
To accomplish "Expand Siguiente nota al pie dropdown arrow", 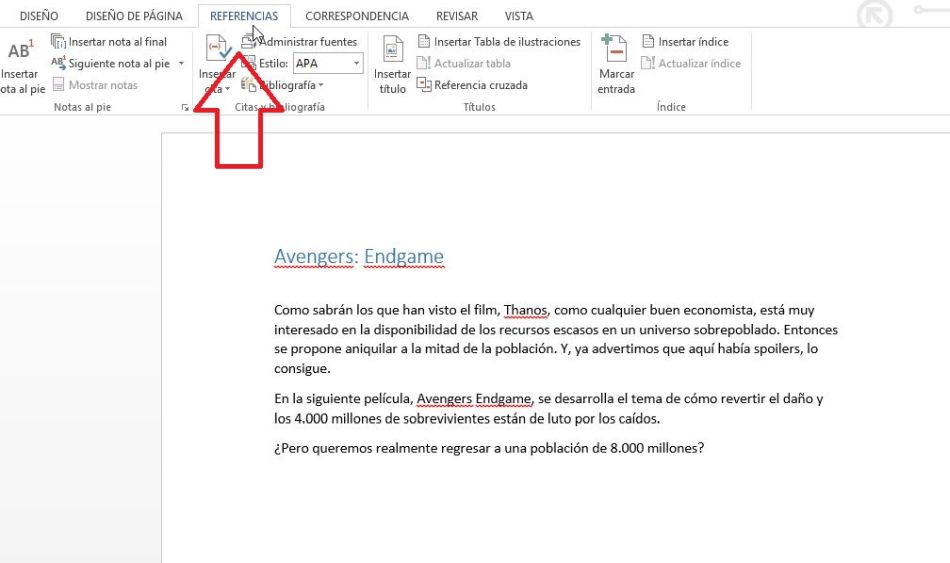I will point(181,64).
